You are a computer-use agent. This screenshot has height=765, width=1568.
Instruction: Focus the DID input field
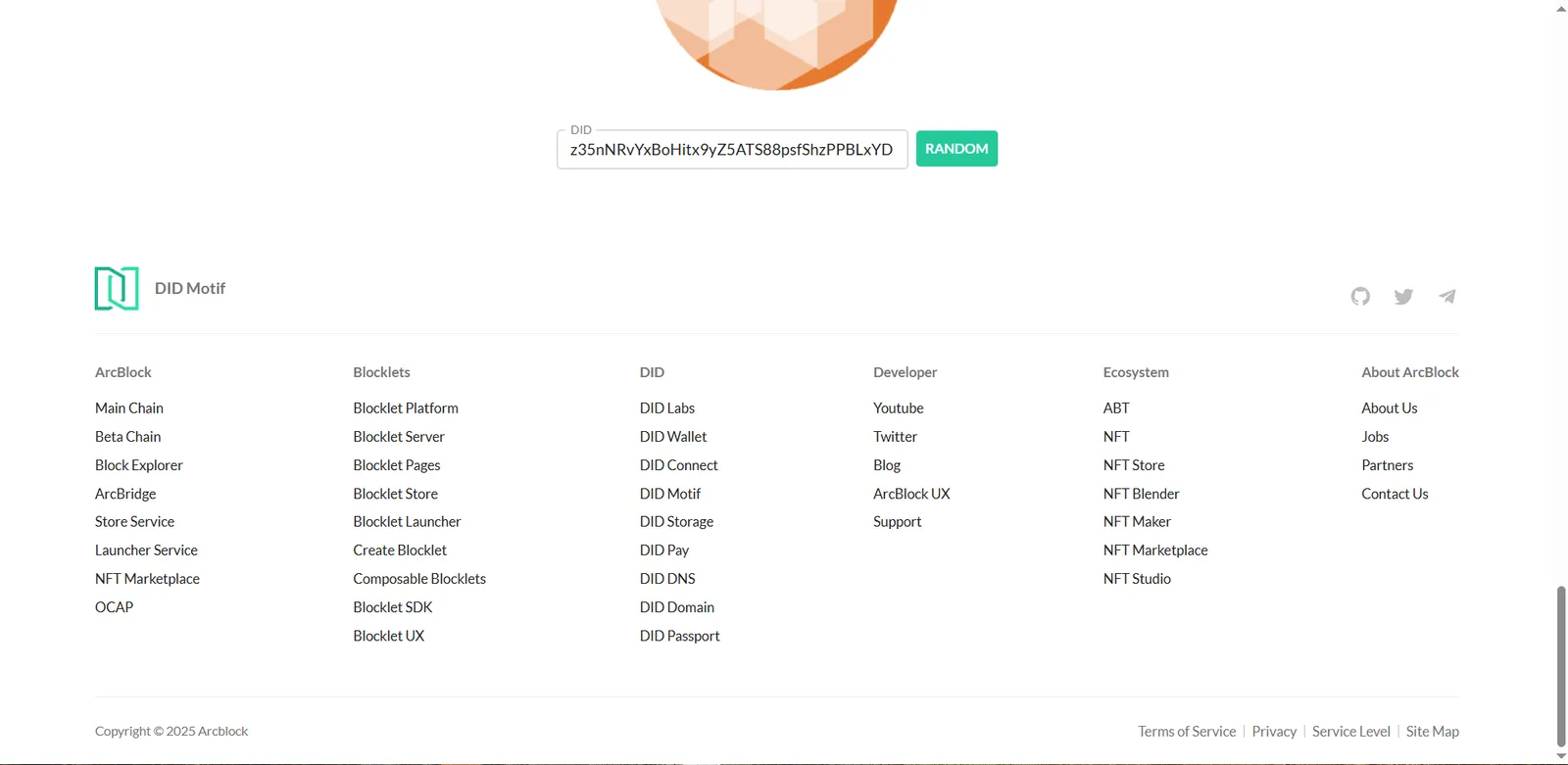(x=732, y=150)
